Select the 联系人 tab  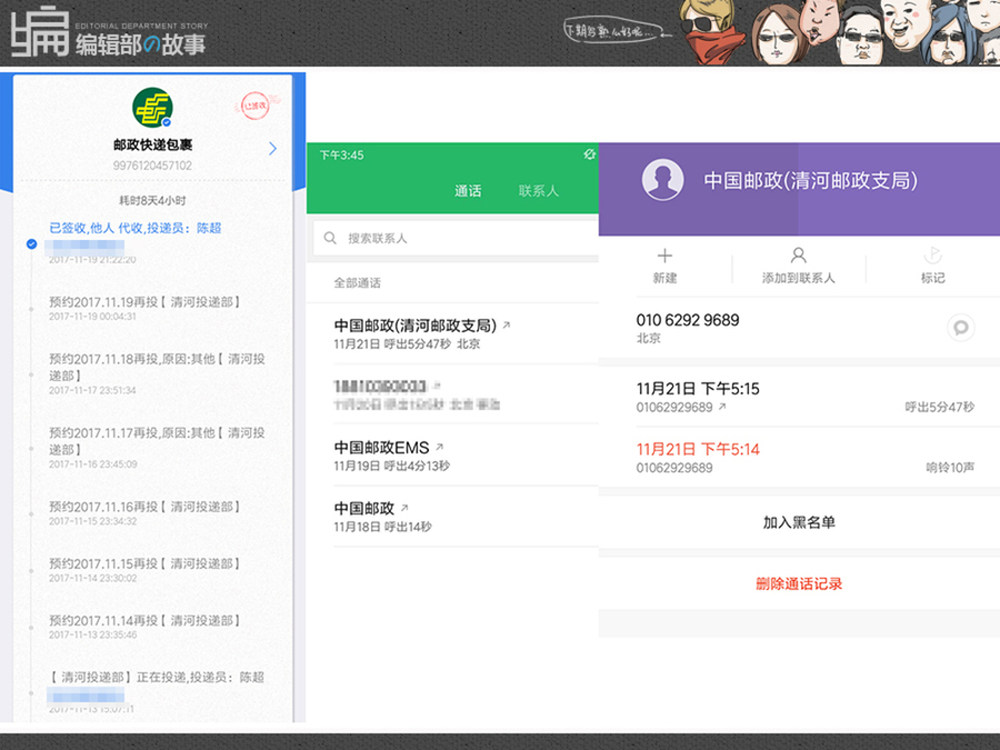coord(539,191)
